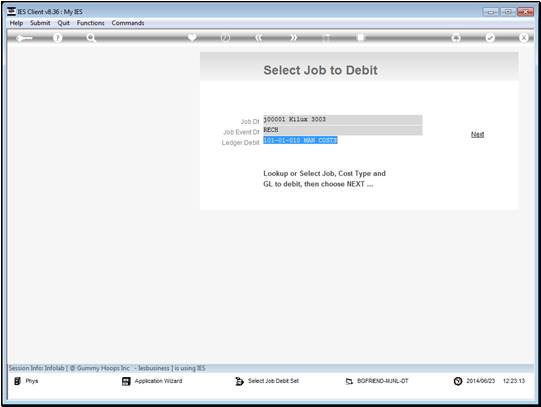Click the Next link
541x407 pixels.
pyautogui.click(x=478, y=134)
